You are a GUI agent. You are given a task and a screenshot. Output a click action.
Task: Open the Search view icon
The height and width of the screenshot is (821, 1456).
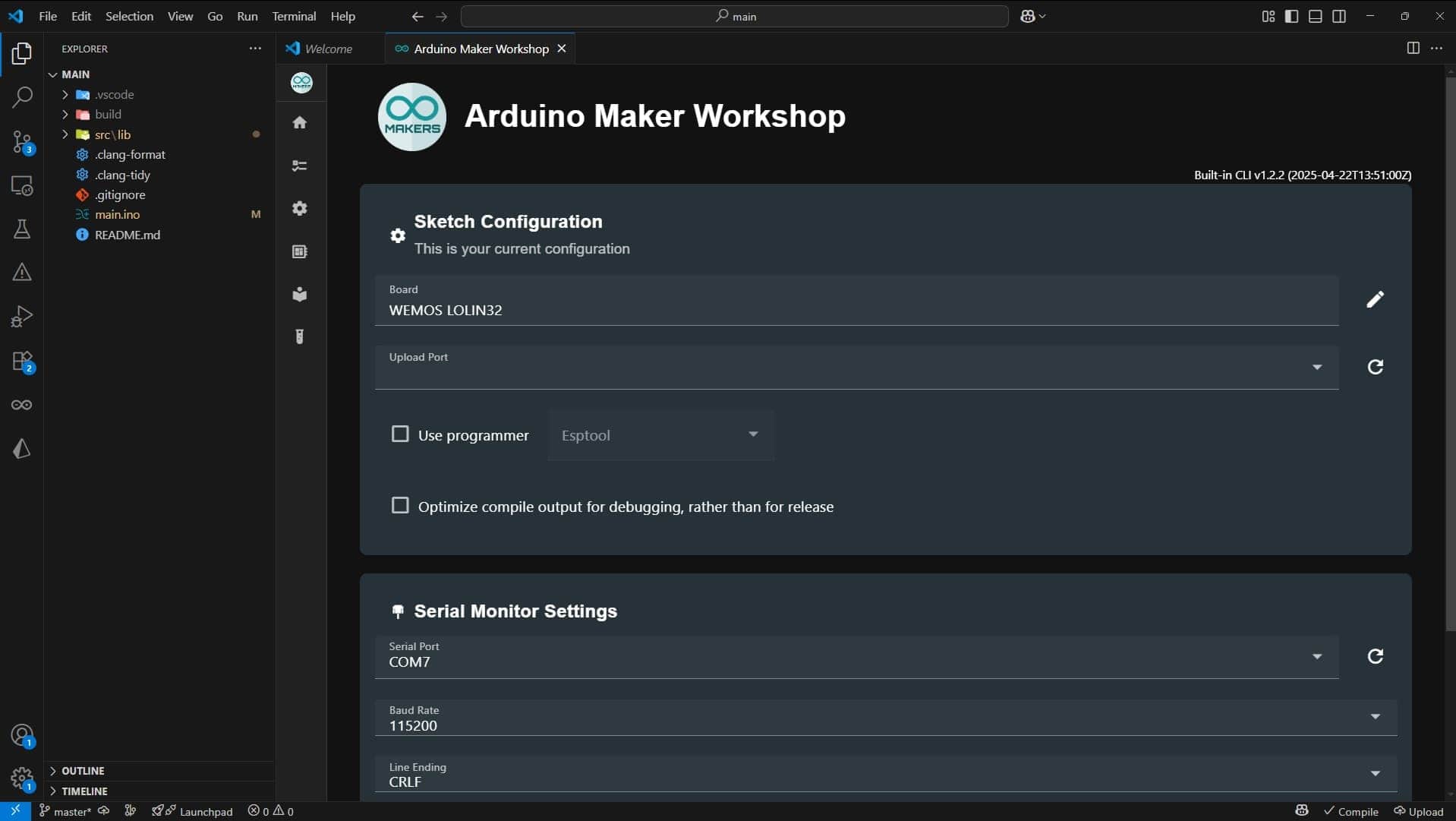click(x=22, y=97)
